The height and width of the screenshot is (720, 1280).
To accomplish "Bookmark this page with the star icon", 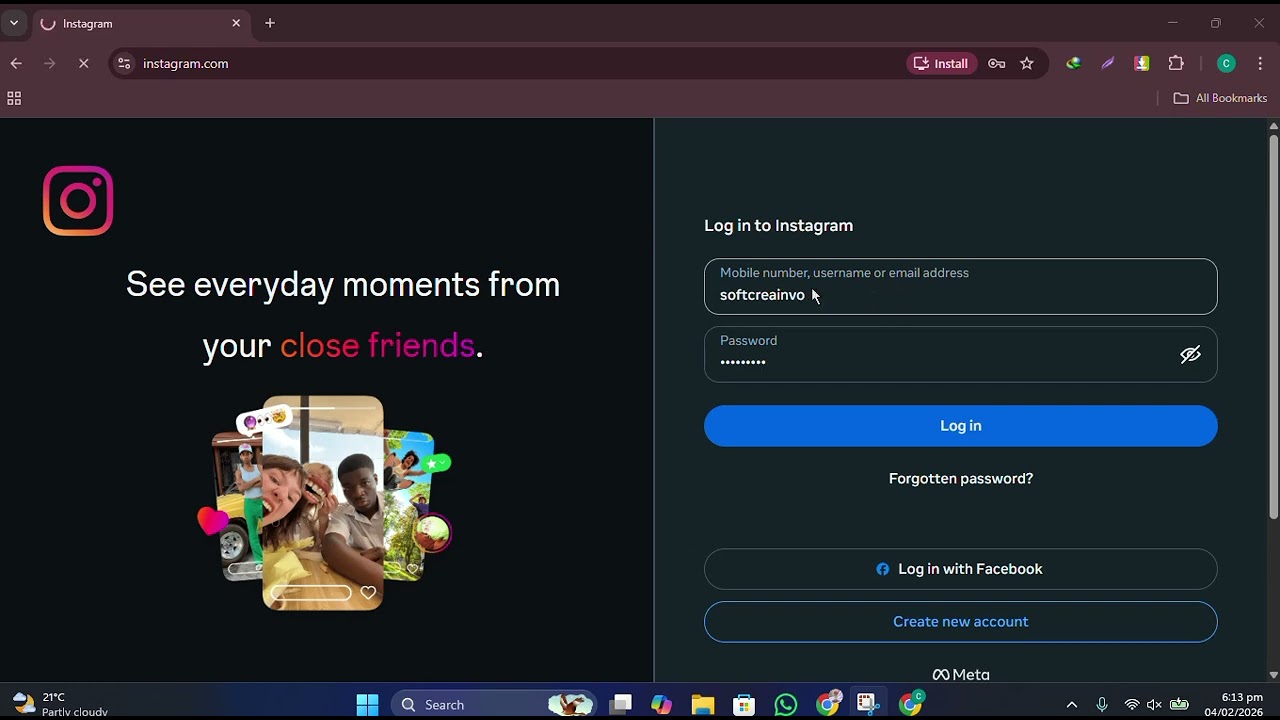I will click(x=1026, y=63).
